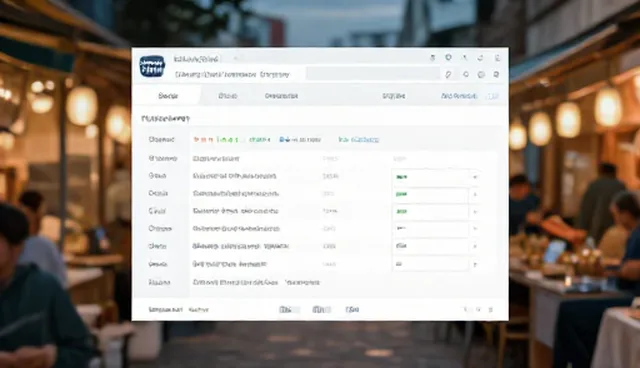The height and width of the screenshot is (368, 640).
Task: Select the highlighted white tab in tab bar
Action: pos(168,96)
